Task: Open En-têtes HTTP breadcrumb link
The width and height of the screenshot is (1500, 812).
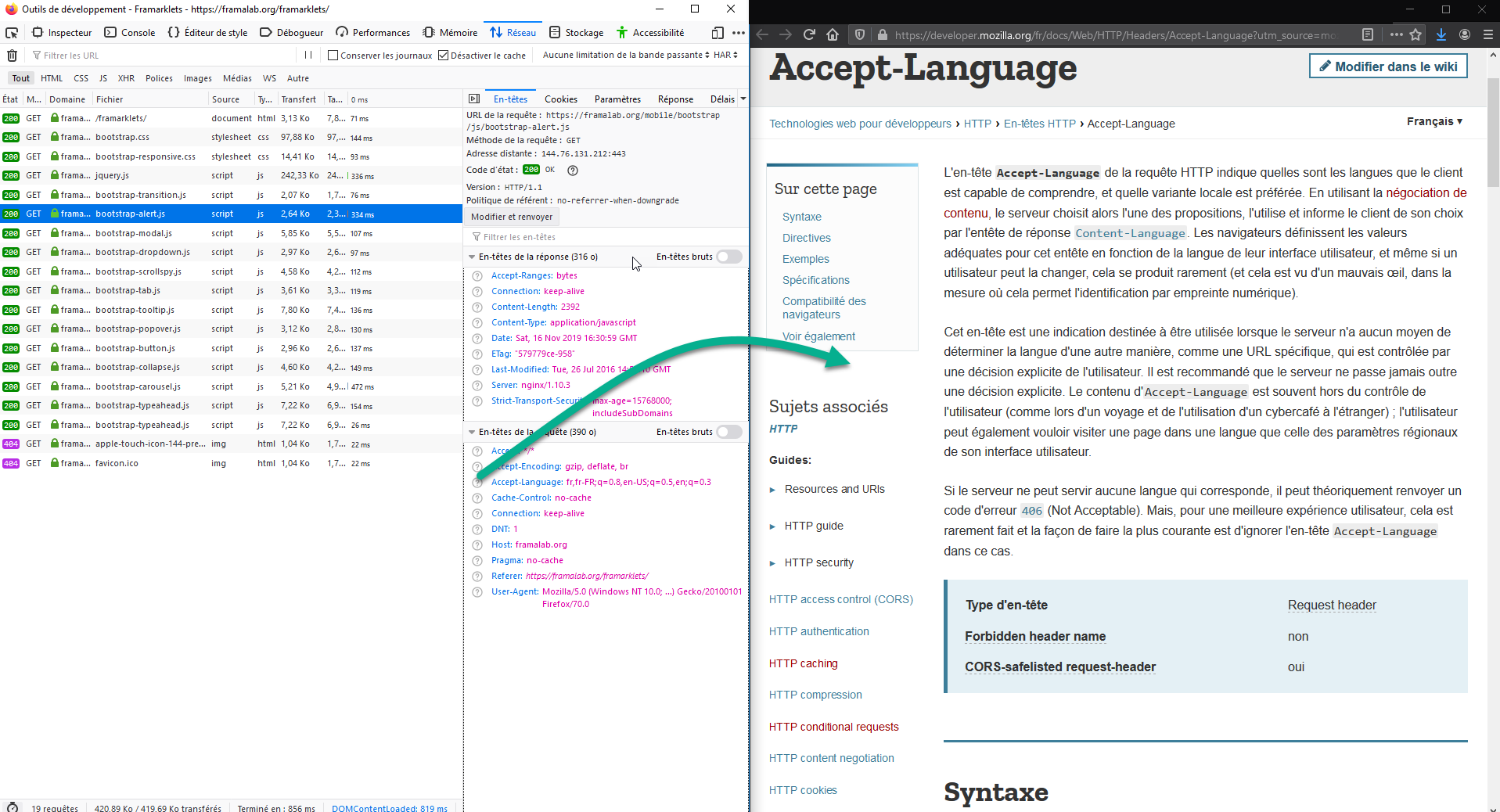Action: (x=1040, y=124)
